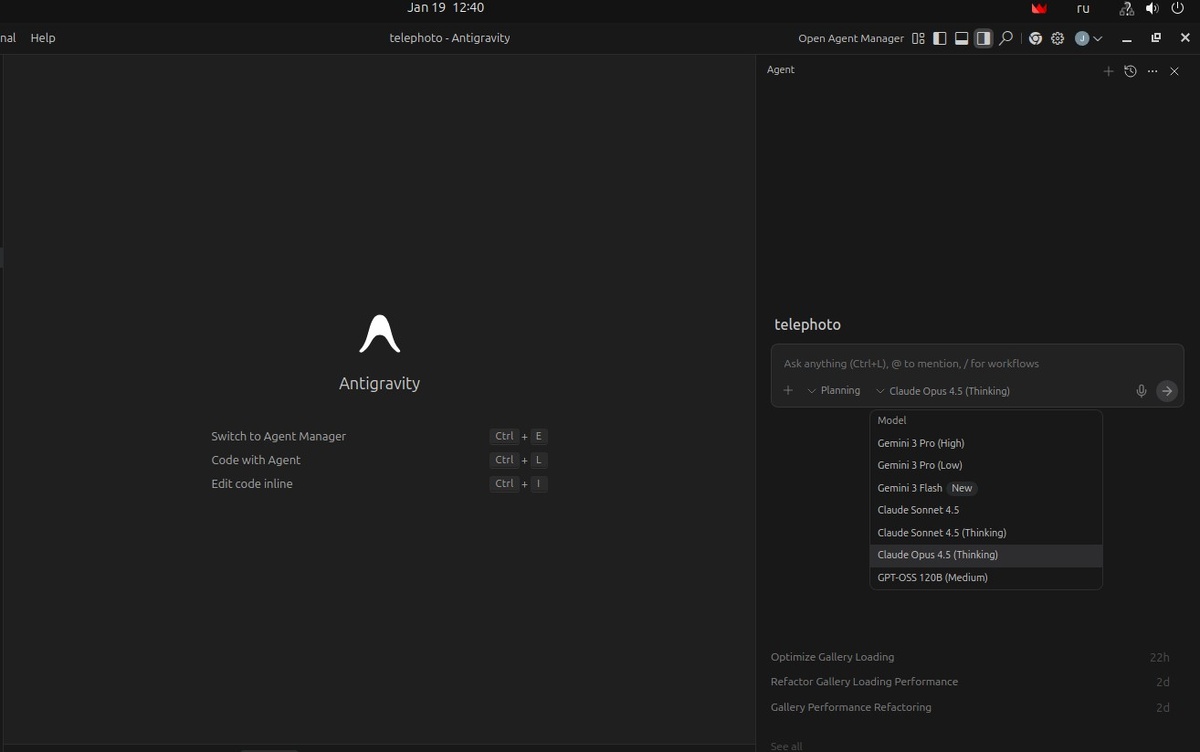Click the search magnifier in the title bar
Viewport: 1200px width, 752px height.
(x=1006, y=38)
